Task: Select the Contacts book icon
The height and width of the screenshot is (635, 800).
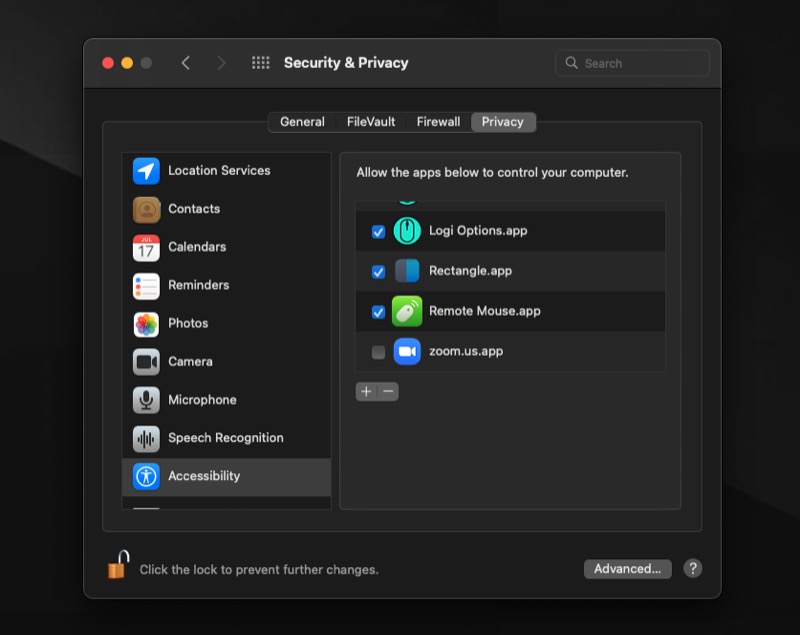Action: click(x=146, y=209)
